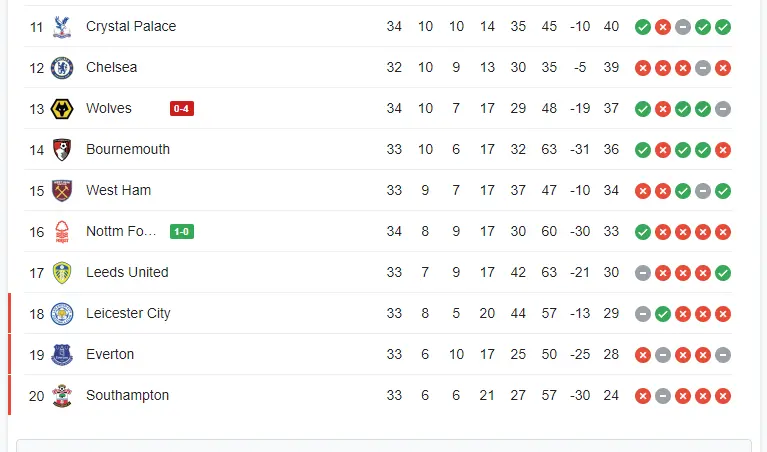This screenshot has width=767, height=452.
Task: Open the Nottm Forest 1-0 score badge
Action: tap(182, 232)
